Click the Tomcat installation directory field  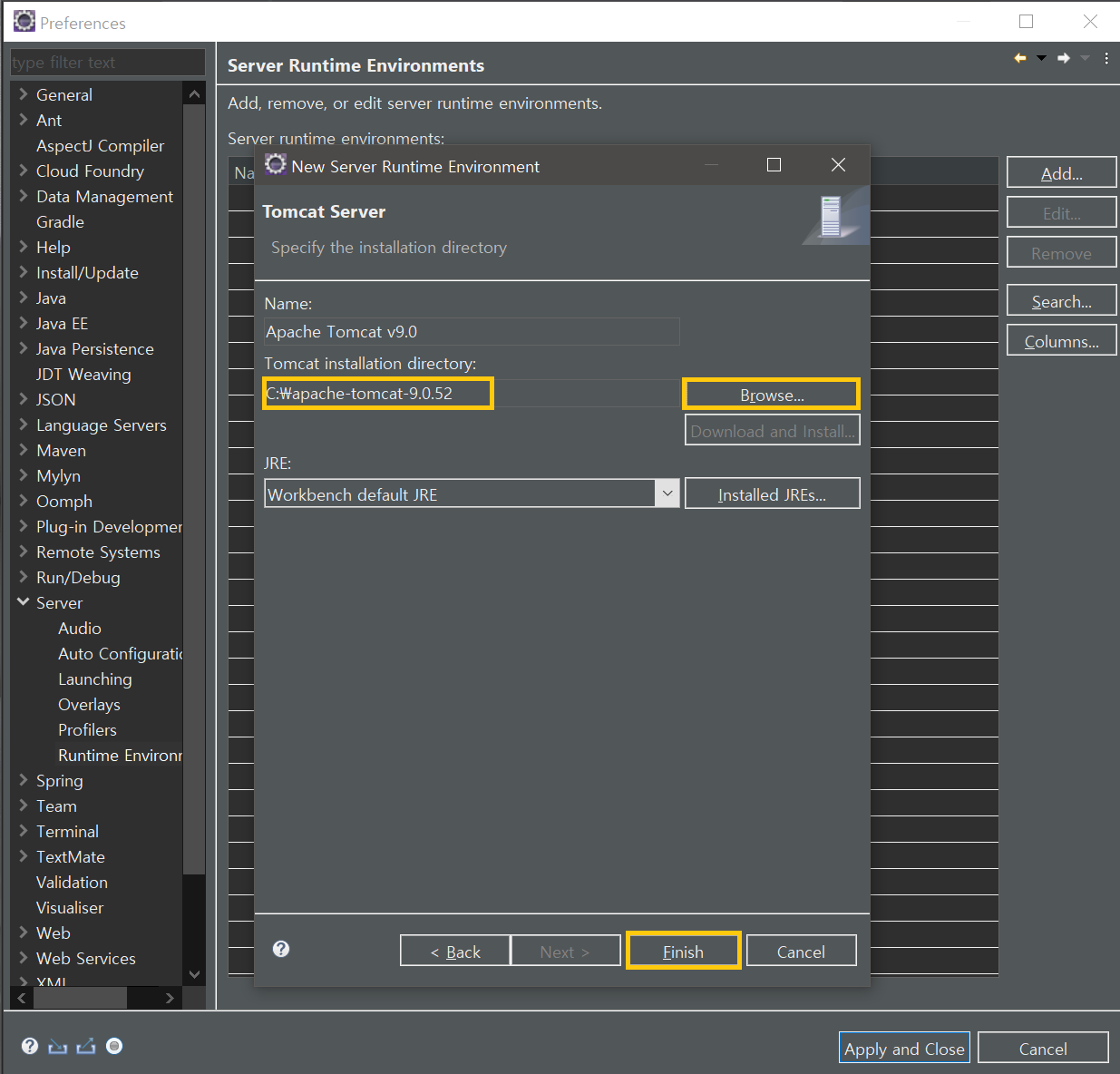[472, 393]
